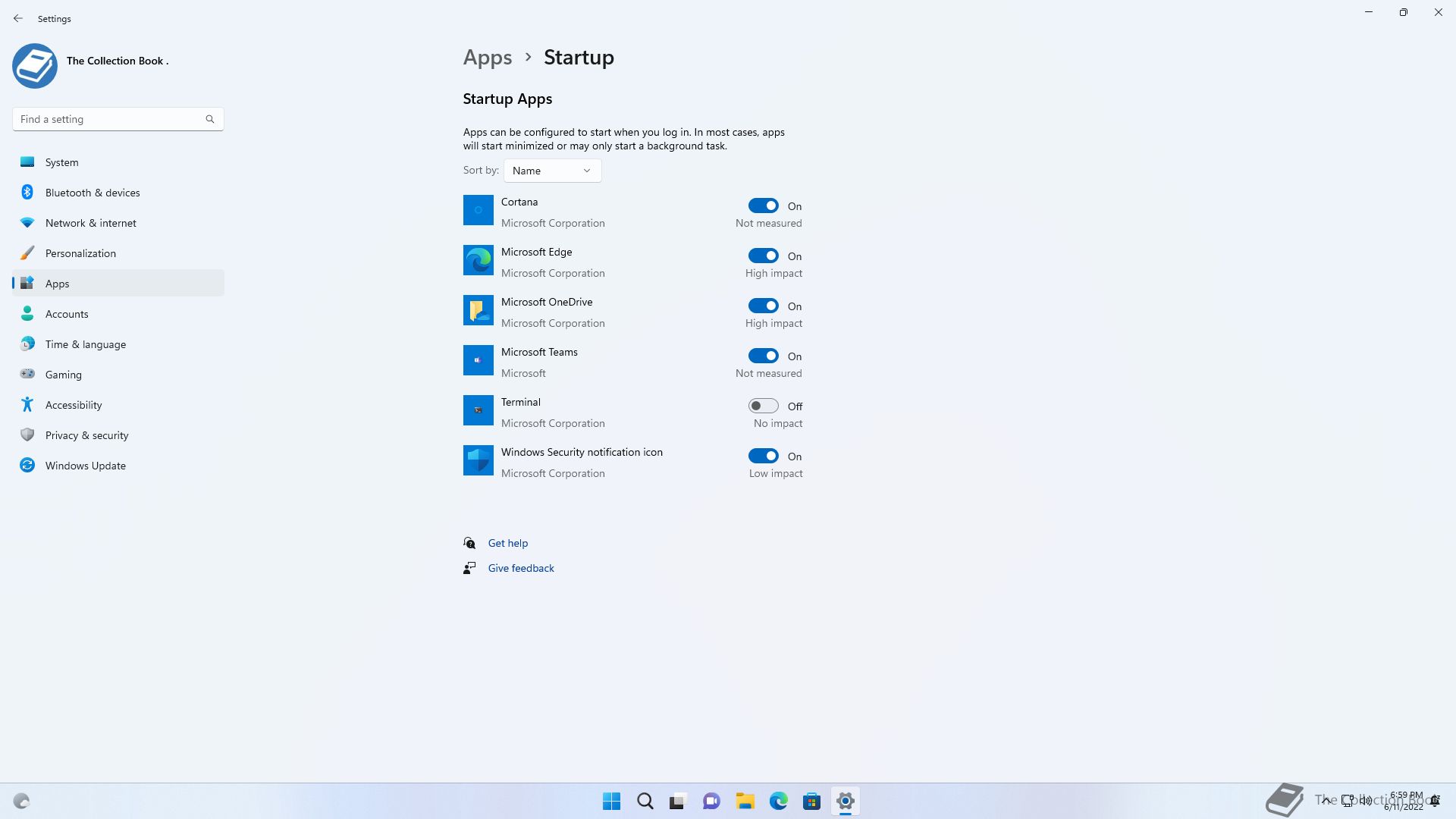Click the Cortana app icon
This screenshot has height=819, width=1456.
(x=479, y=210)
